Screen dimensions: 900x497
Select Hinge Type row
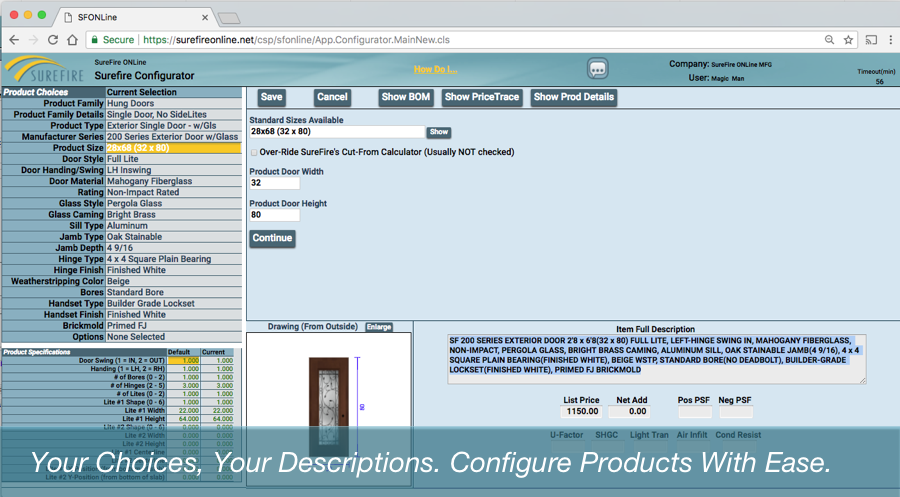point(122,259)
